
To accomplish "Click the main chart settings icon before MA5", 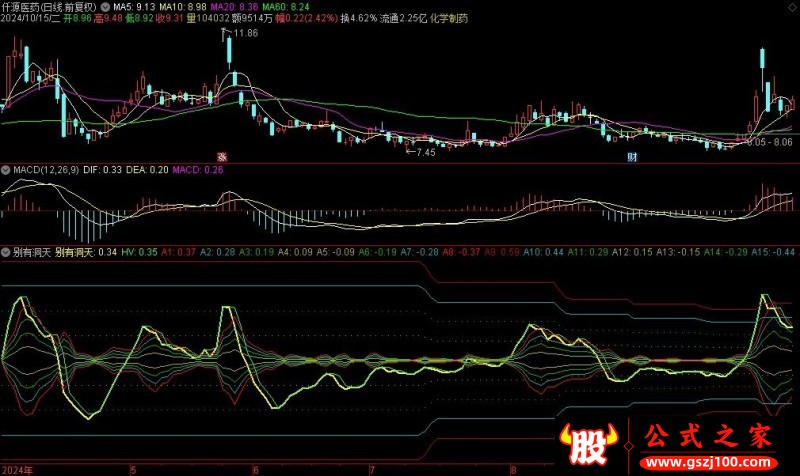I will pos(107,6).
